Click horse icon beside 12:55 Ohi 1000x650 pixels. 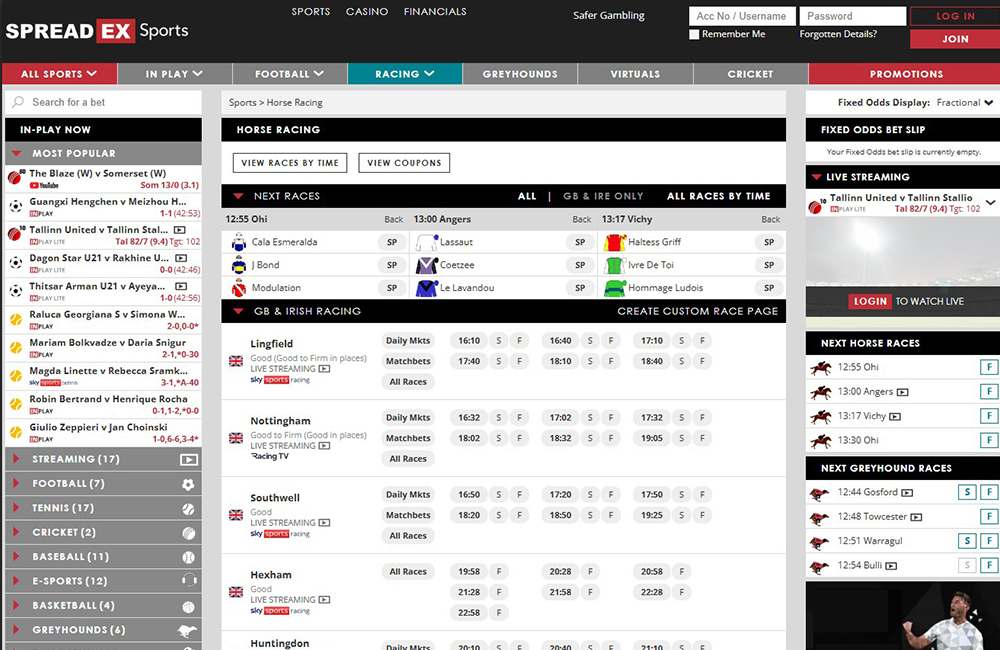(821, 367)
